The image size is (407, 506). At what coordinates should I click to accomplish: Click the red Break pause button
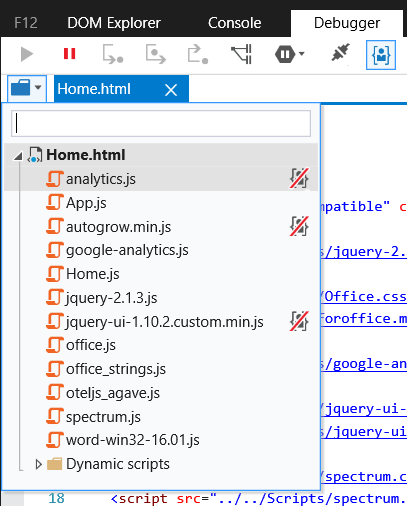70,54
